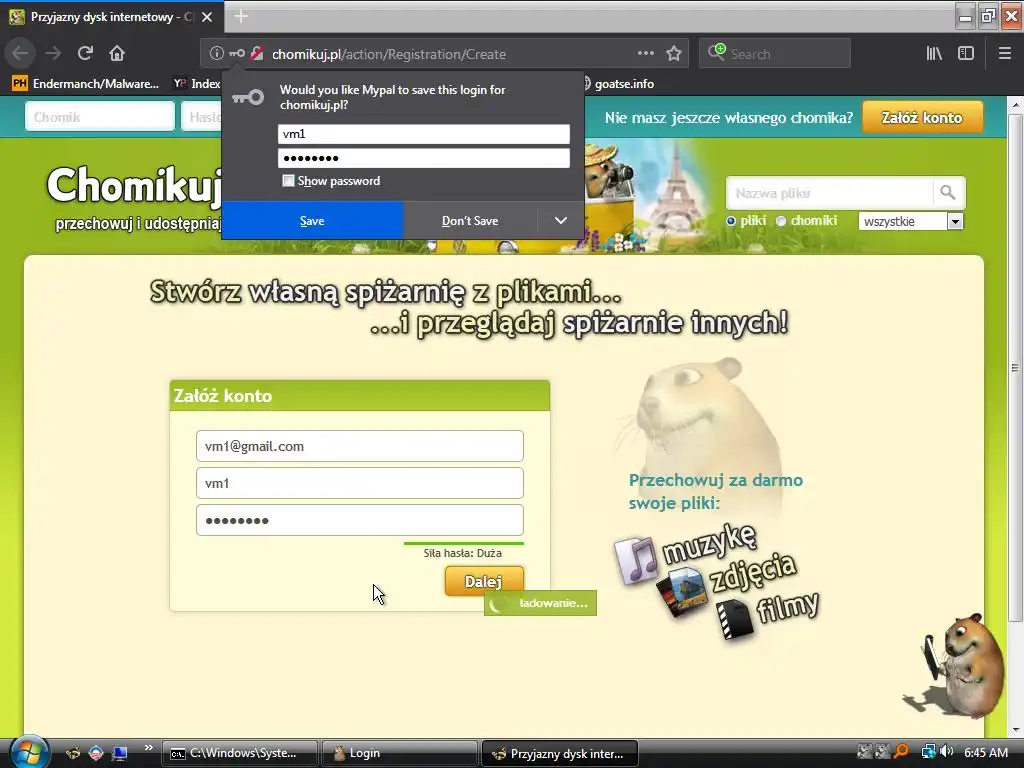Click the Don't Save button
This screenshot has width=1024, height=768.
coord(470,221)
